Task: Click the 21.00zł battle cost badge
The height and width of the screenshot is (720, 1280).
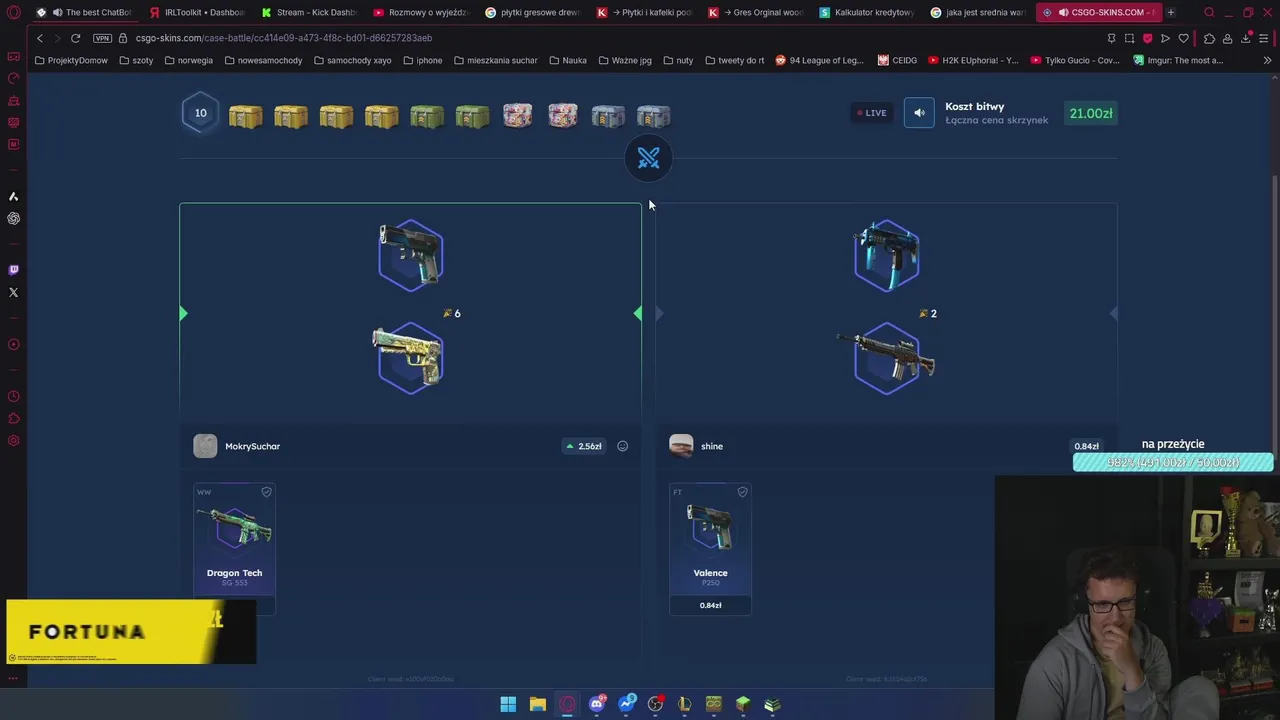Action: tap(1090, 113)
